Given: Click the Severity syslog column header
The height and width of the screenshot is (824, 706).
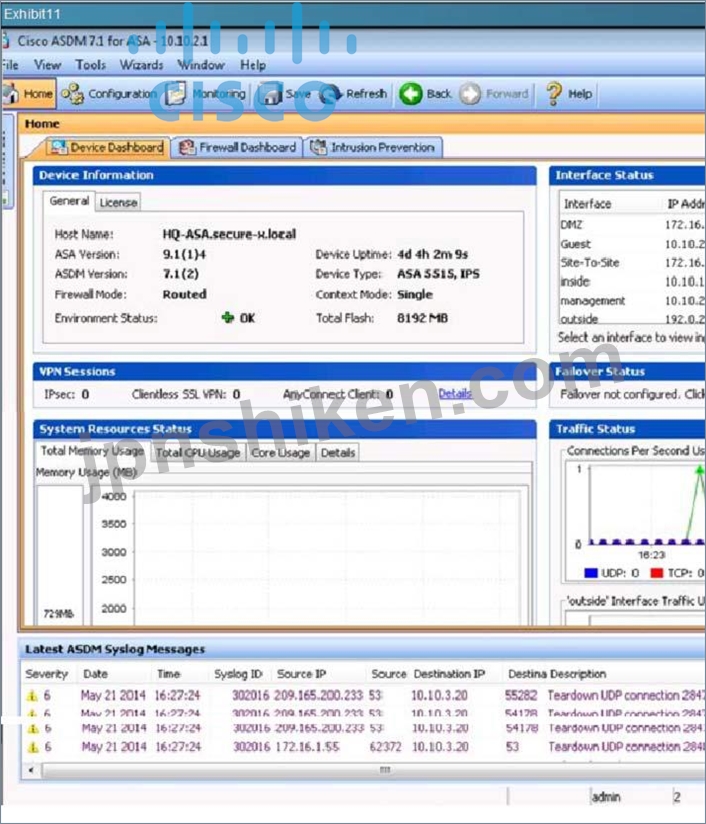Looking at the screenshot, I should [x=47, y=674].
